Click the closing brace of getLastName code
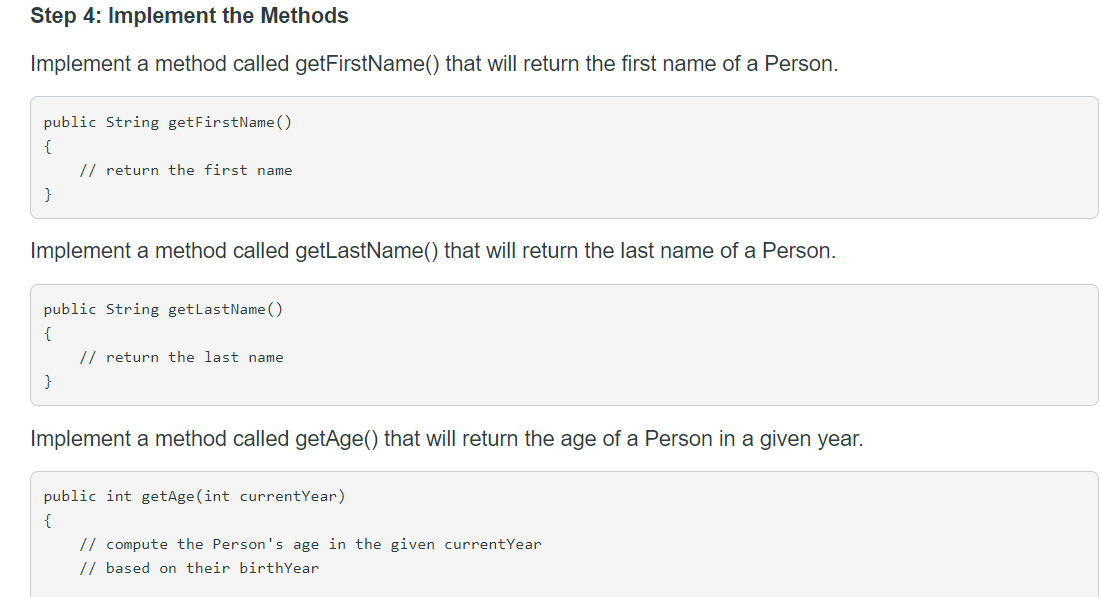 pos(48,381)
